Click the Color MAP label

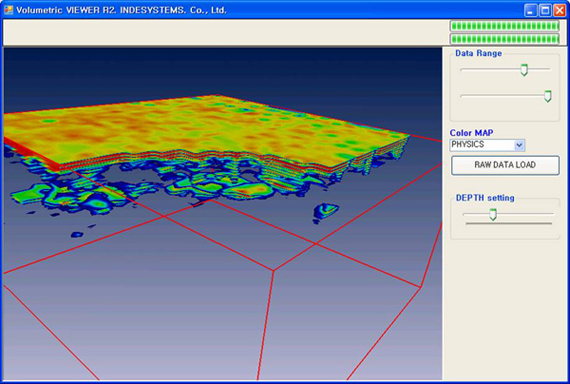pos(471,133)
